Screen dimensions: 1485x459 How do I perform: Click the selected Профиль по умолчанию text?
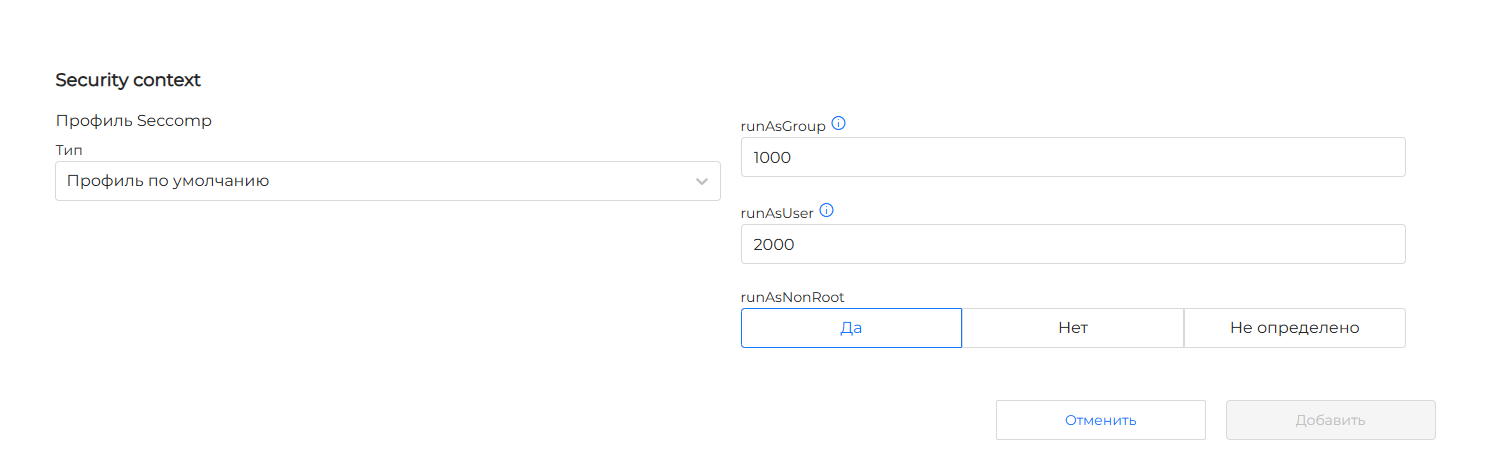coord(168,181)
